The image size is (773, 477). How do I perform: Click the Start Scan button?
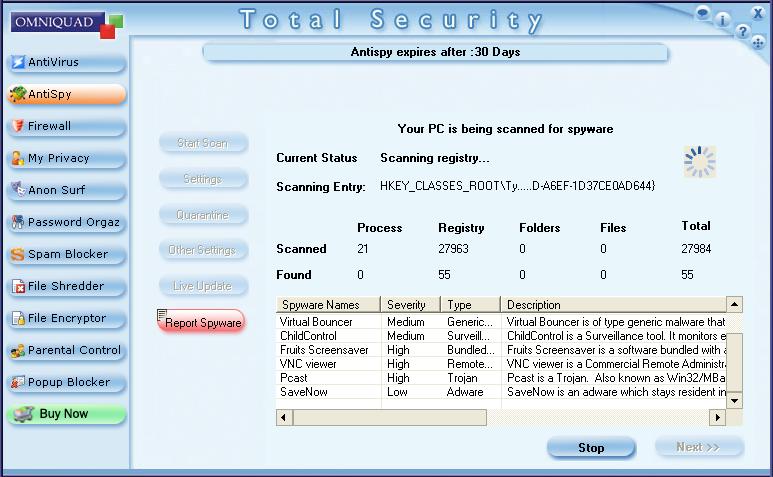click(x=203, y=143)
